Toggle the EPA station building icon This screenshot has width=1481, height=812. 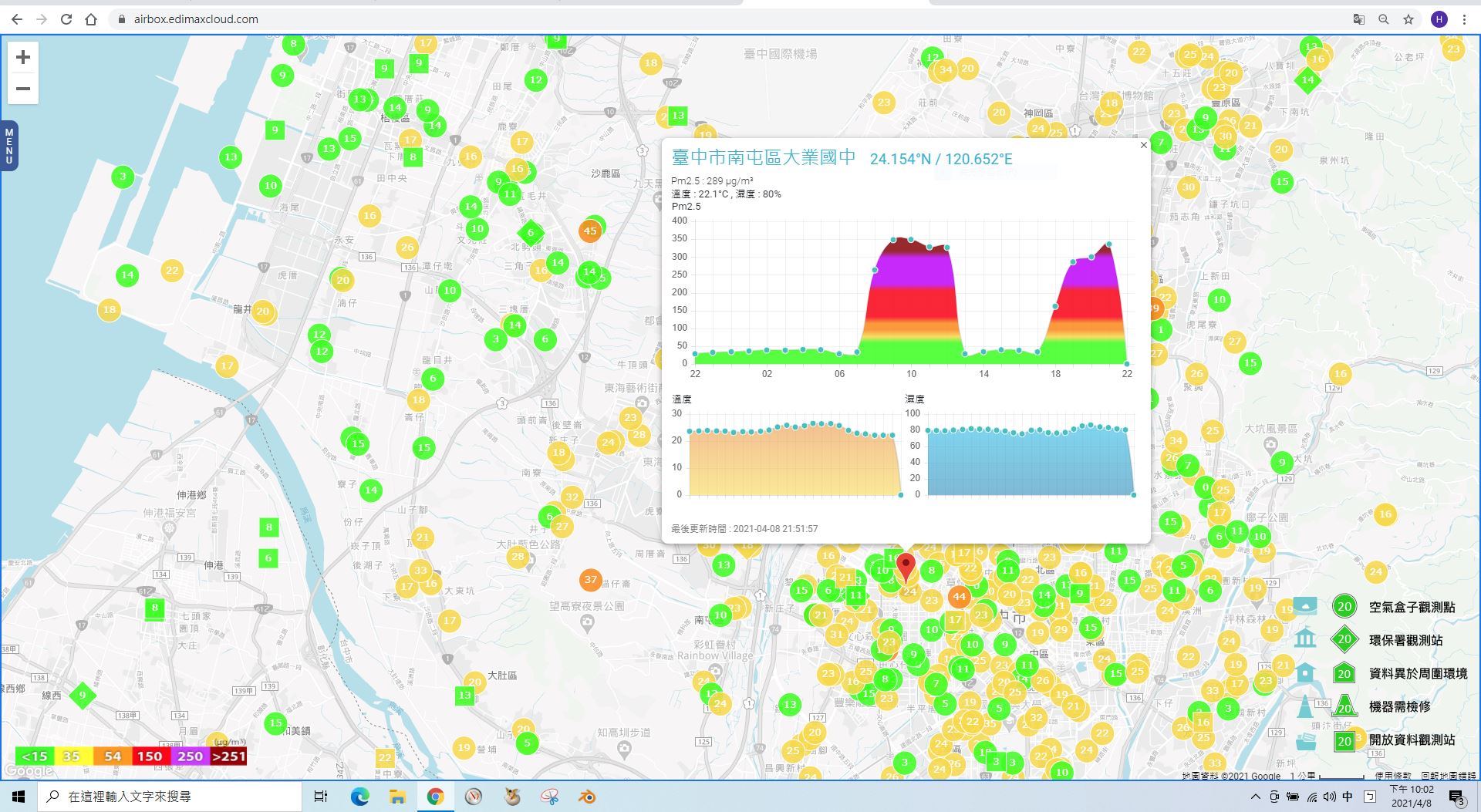click(x=1305, y=638)
